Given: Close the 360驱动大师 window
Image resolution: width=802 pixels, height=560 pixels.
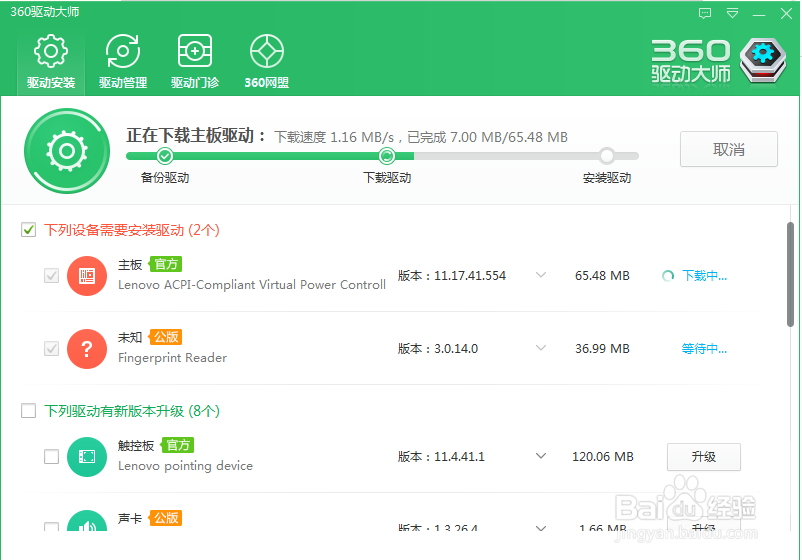Looking at the screenshot, I should tap(786, 13).
